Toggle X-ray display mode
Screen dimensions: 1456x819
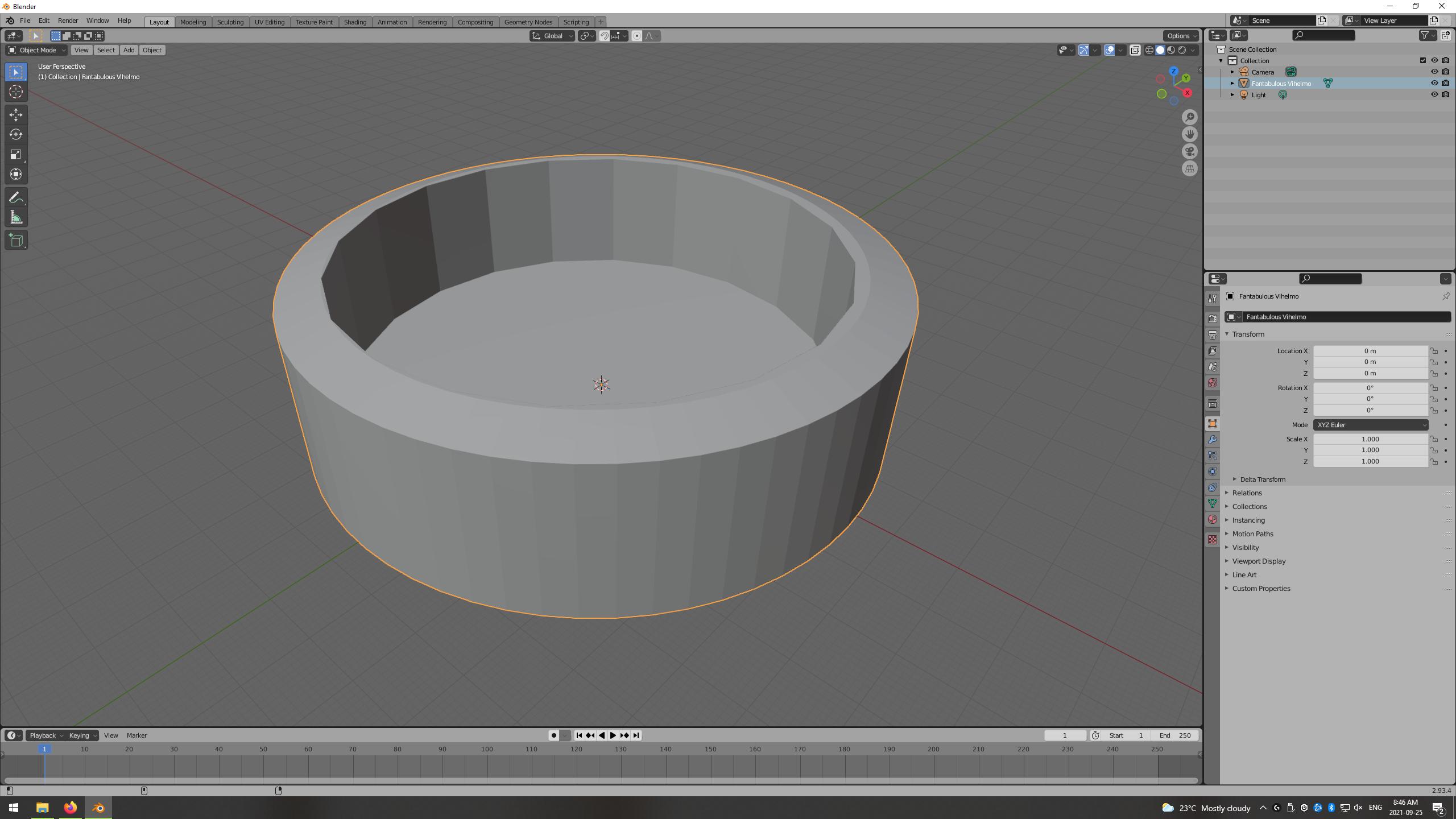1135,50
